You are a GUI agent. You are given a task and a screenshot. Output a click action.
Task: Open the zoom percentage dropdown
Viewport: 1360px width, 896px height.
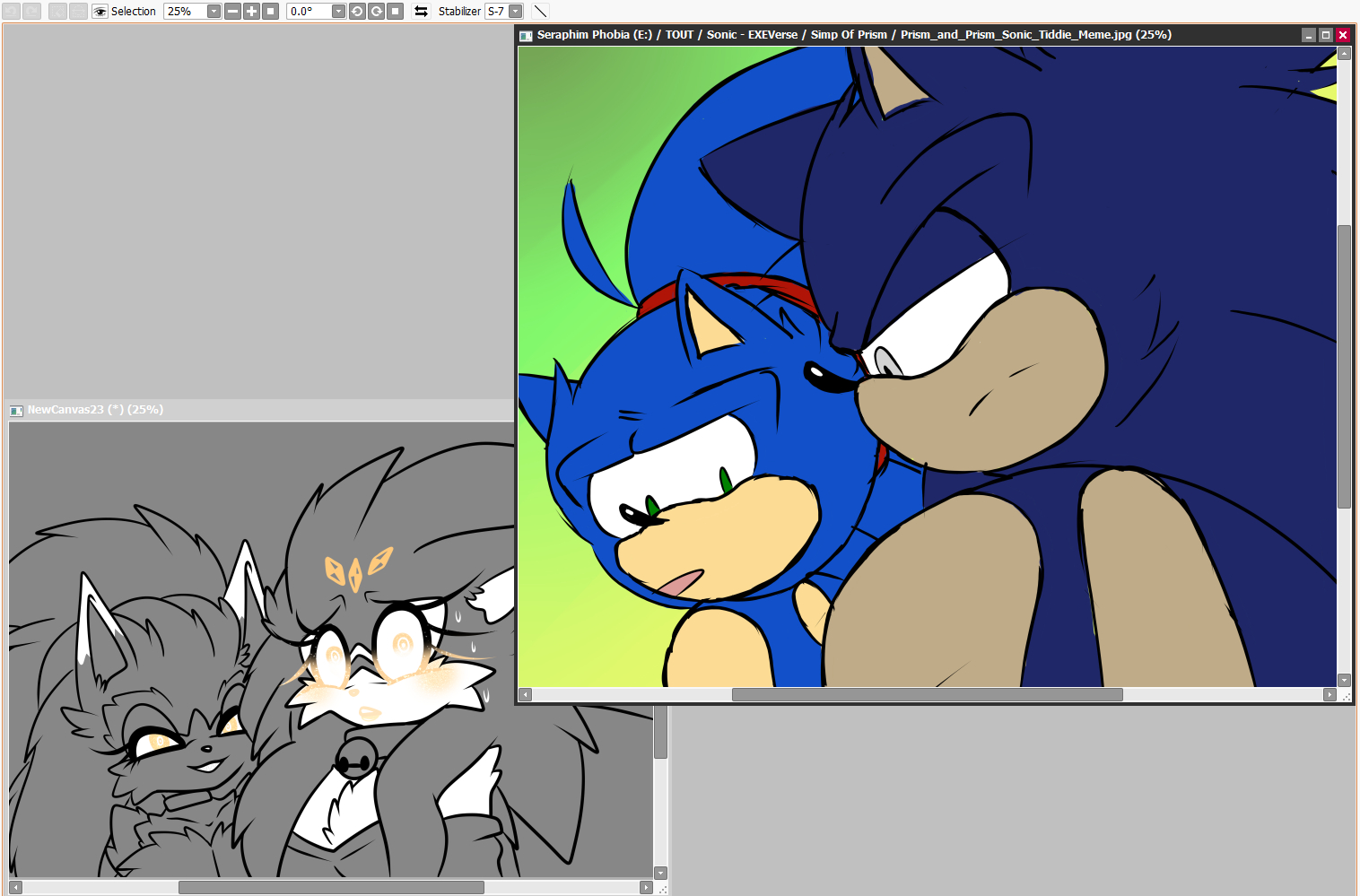[214, 12]
